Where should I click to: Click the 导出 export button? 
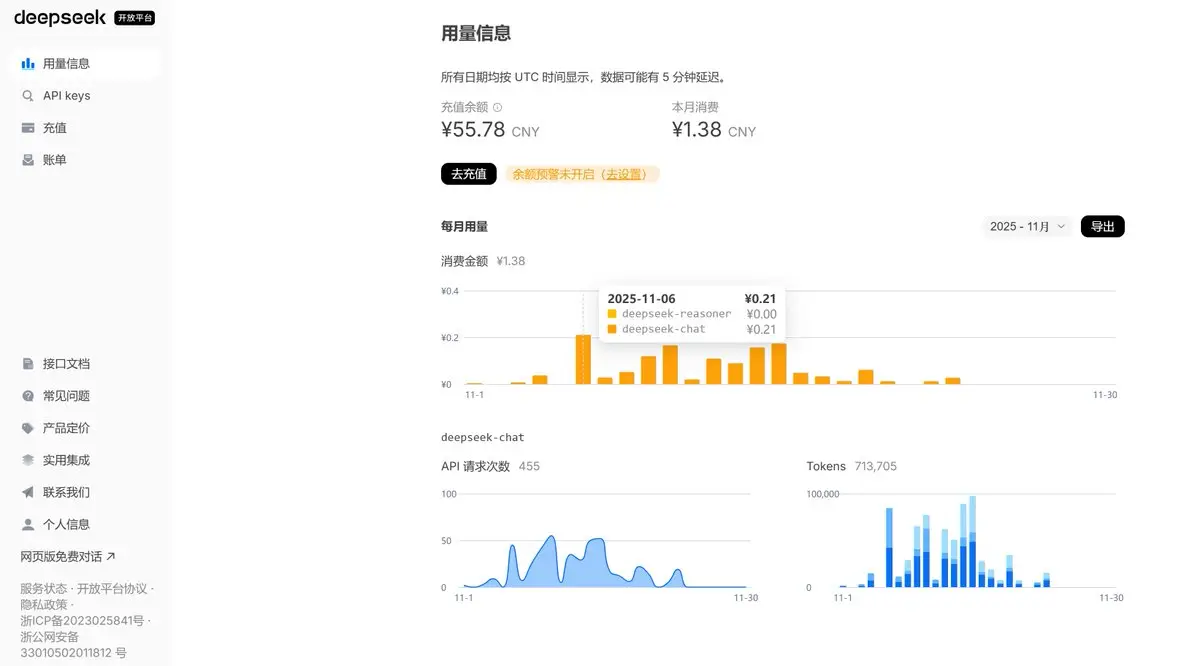(1103, 227)
